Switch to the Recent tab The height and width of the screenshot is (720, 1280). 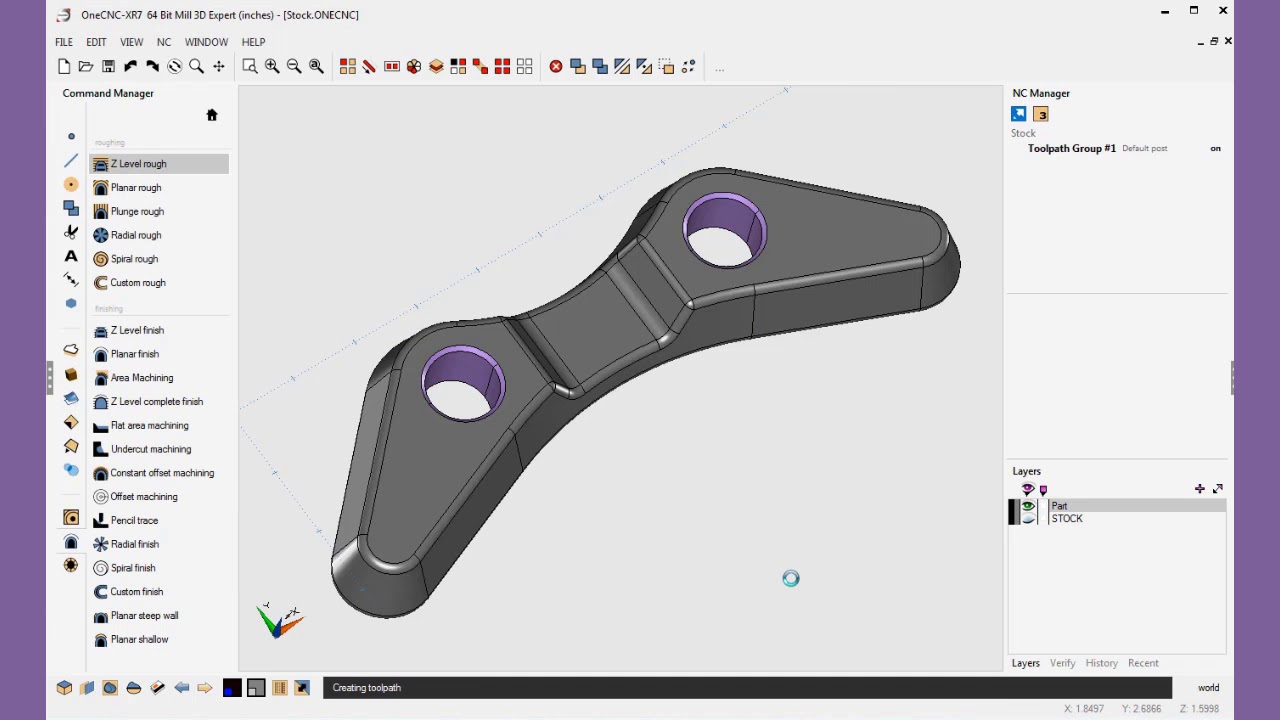coord(1143,663)
